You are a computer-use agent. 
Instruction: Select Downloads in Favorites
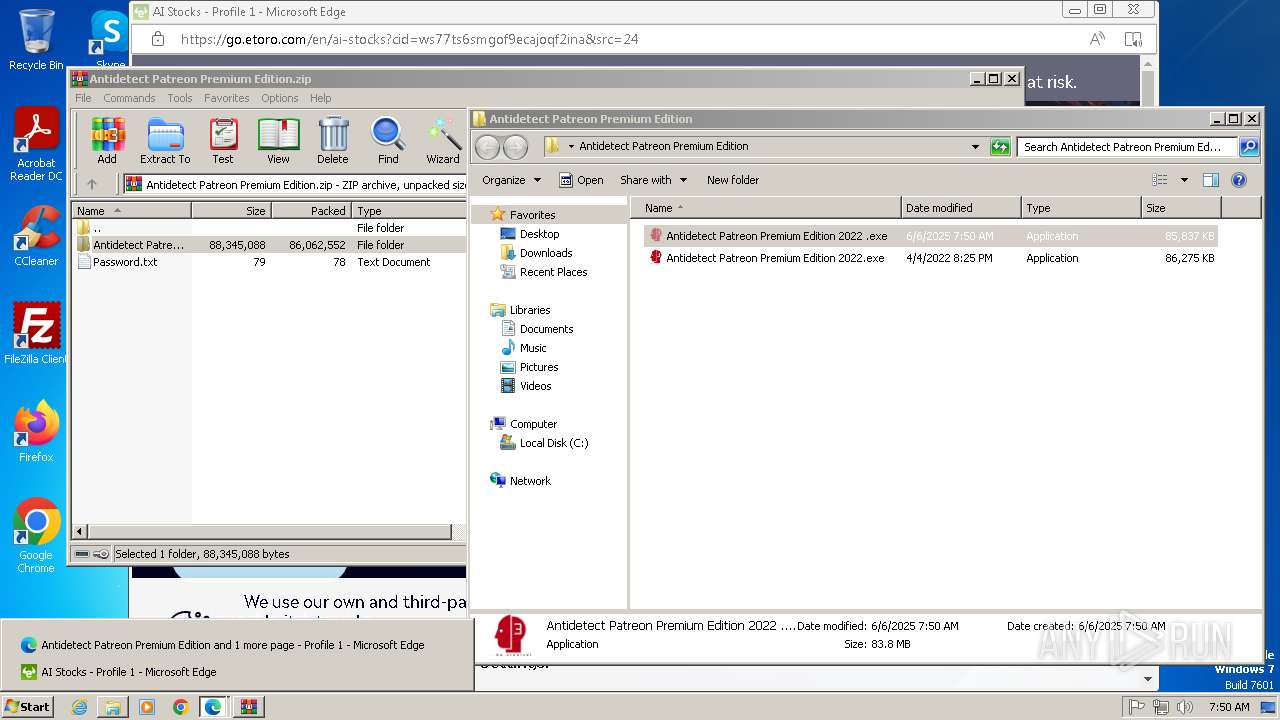tap(546, 253)
